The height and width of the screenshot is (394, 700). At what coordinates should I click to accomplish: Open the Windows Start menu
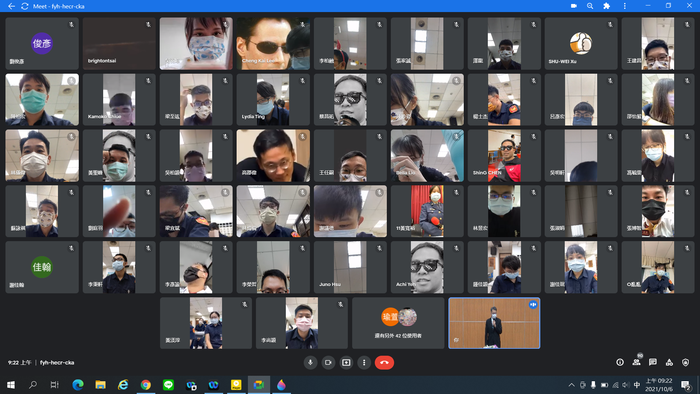[11, 385]
